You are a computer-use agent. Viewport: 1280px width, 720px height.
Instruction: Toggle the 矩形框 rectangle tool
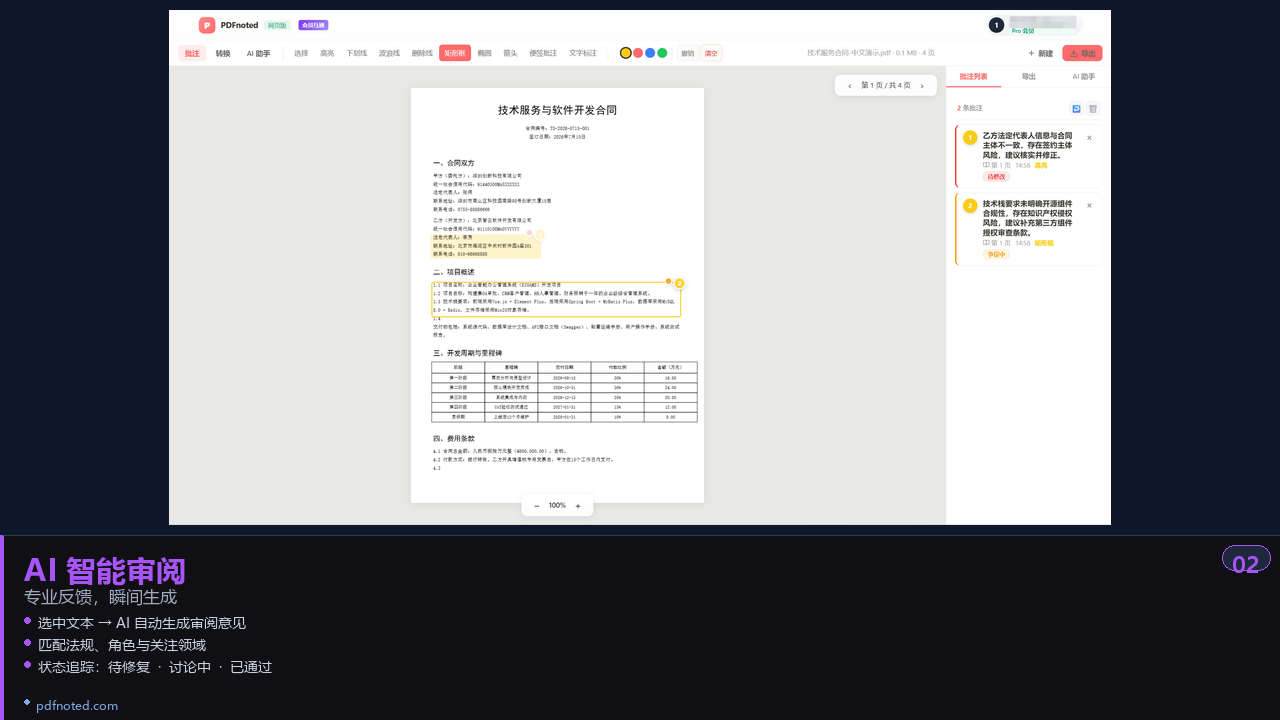click(x=455, y=53)
